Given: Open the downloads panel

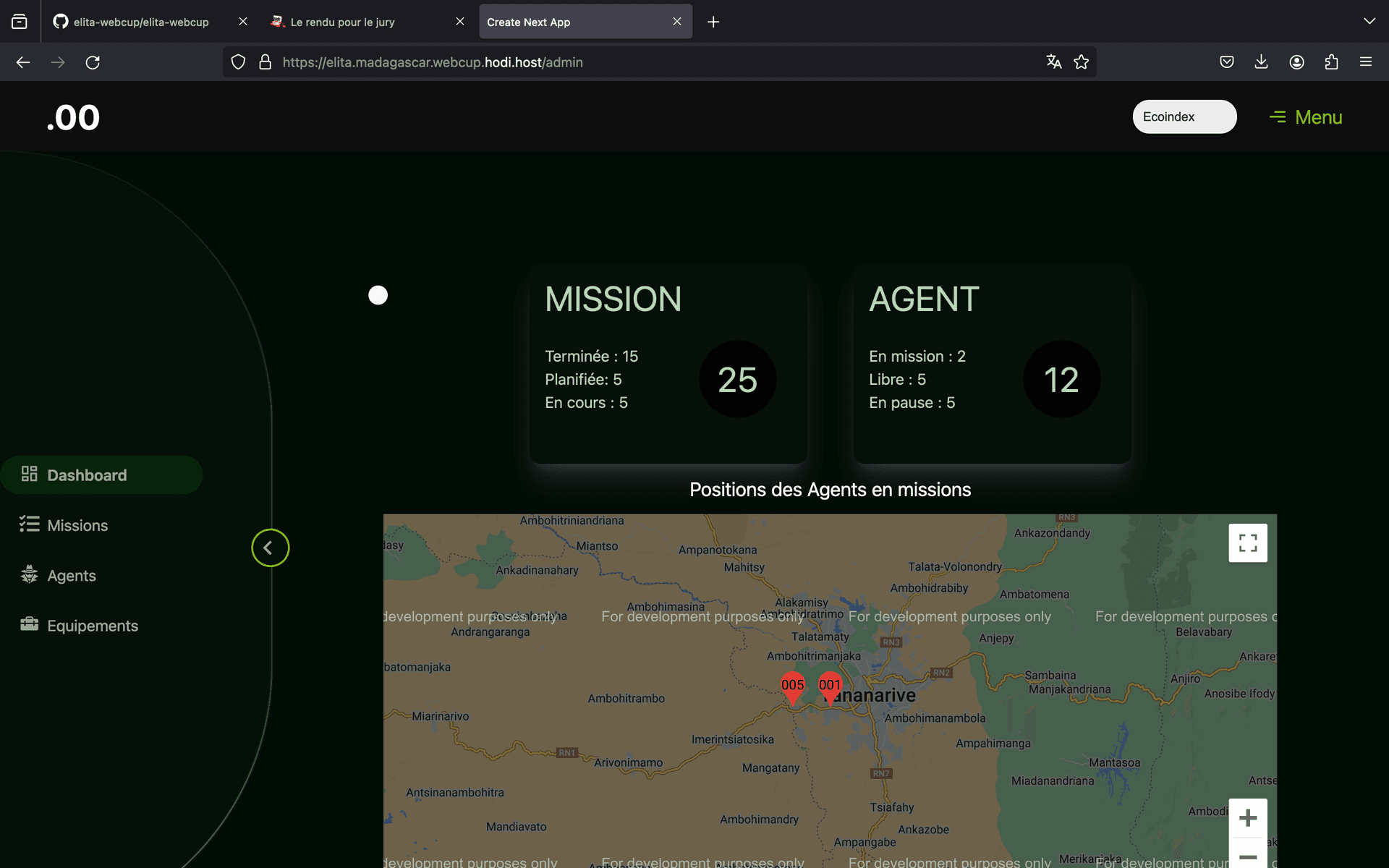Looking at the screenshot, I should 1261,62.
